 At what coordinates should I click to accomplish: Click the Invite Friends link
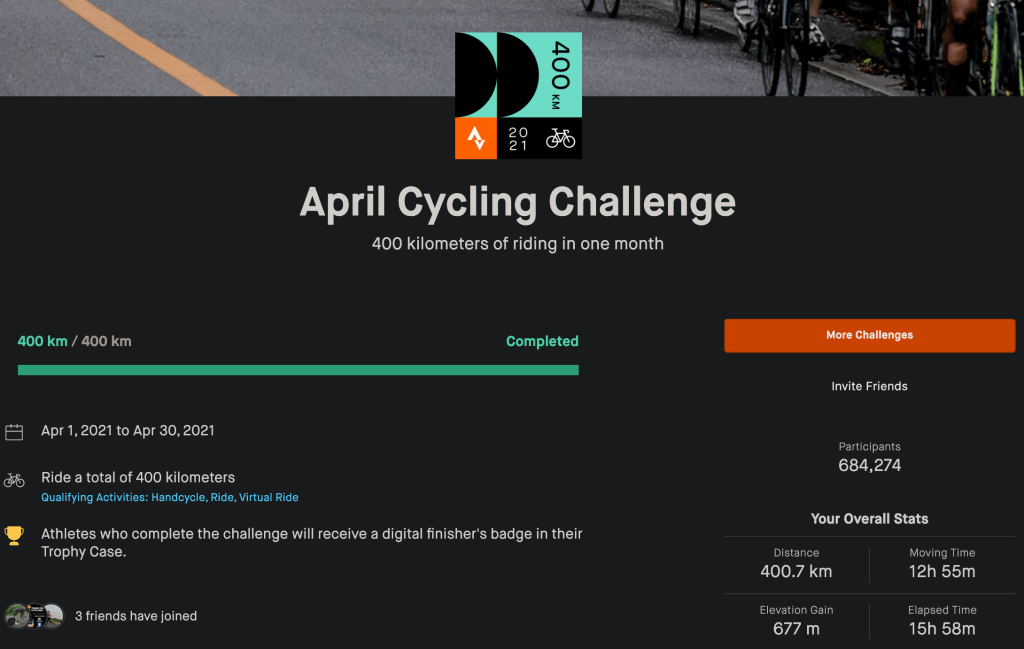869,386
